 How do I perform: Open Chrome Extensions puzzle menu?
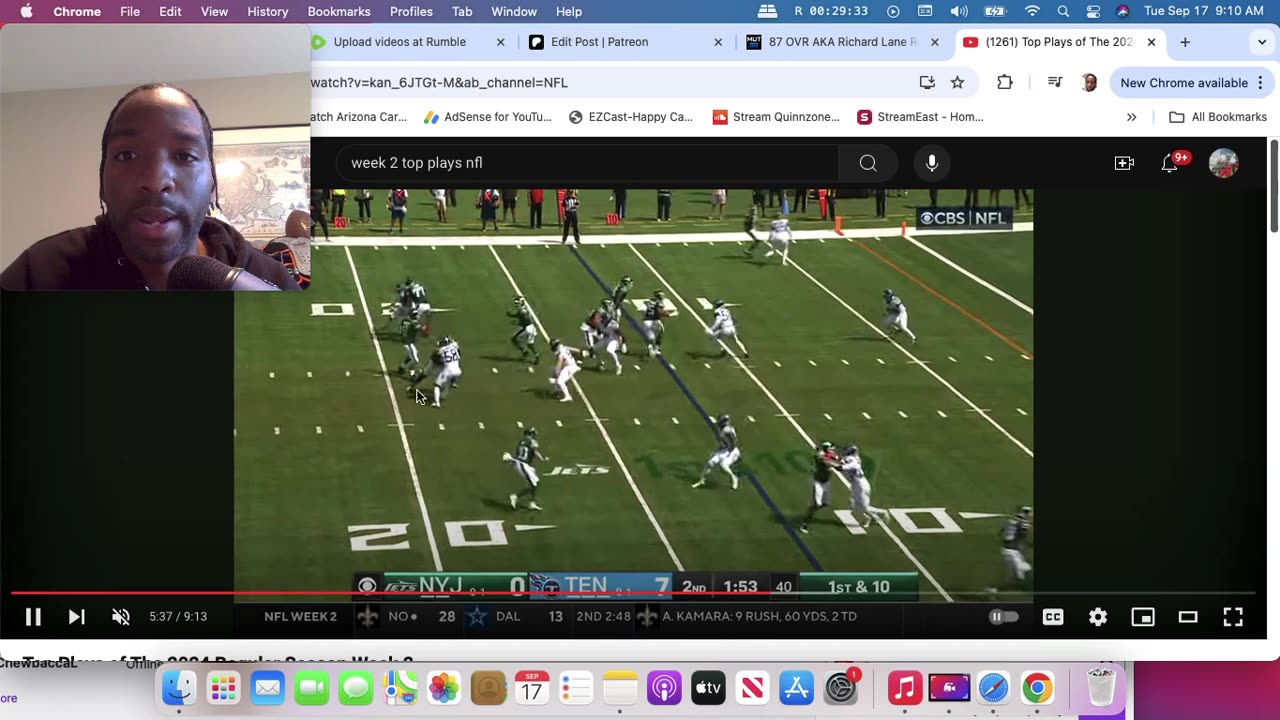click(1005, 83)
